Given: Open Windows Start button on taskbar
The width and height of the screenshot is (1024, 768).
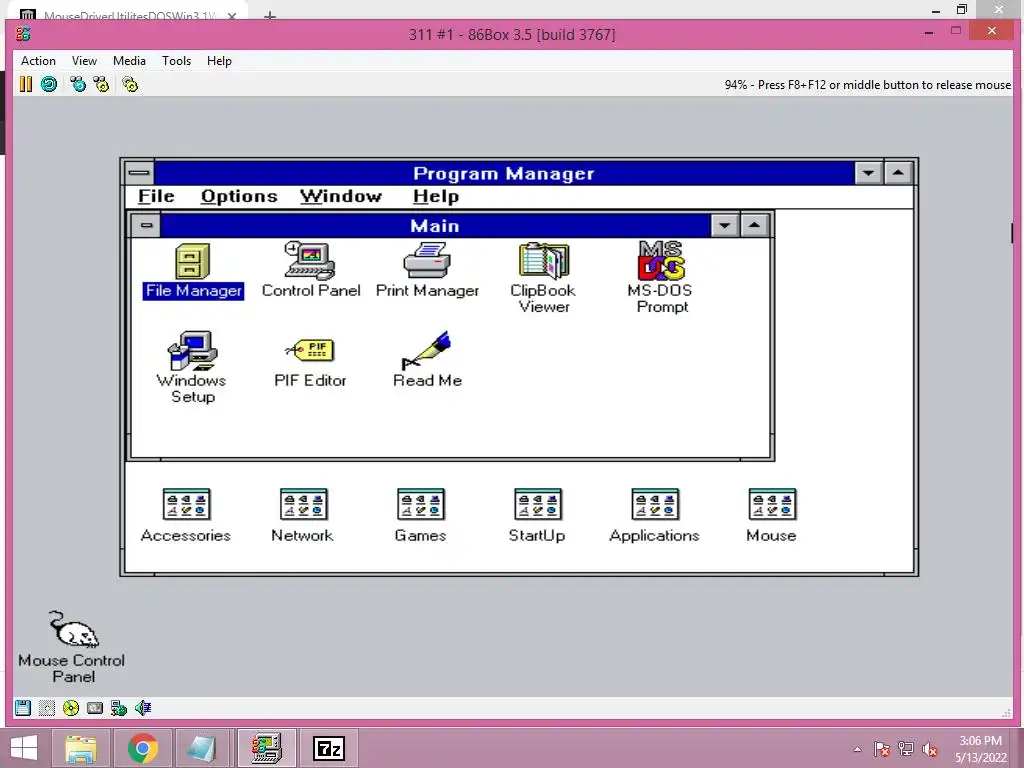Looking at the screenshot, I should (24, 748).
